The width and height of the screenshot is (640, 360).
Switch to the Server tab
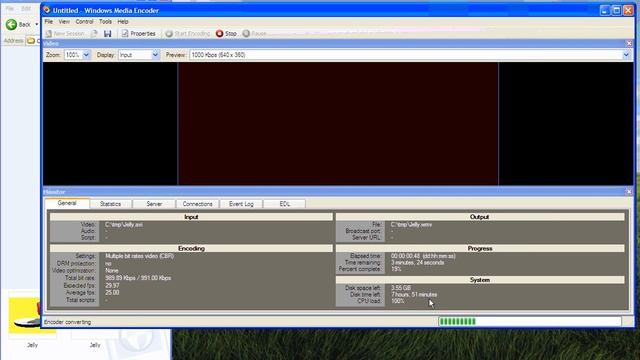click(x=154, y=204)
